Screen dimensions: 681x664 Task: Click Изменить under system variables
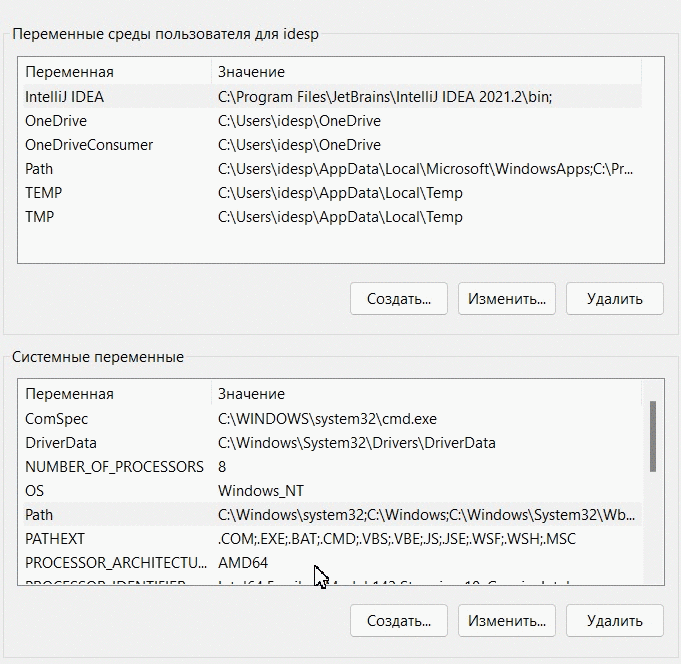click(506, 621)
